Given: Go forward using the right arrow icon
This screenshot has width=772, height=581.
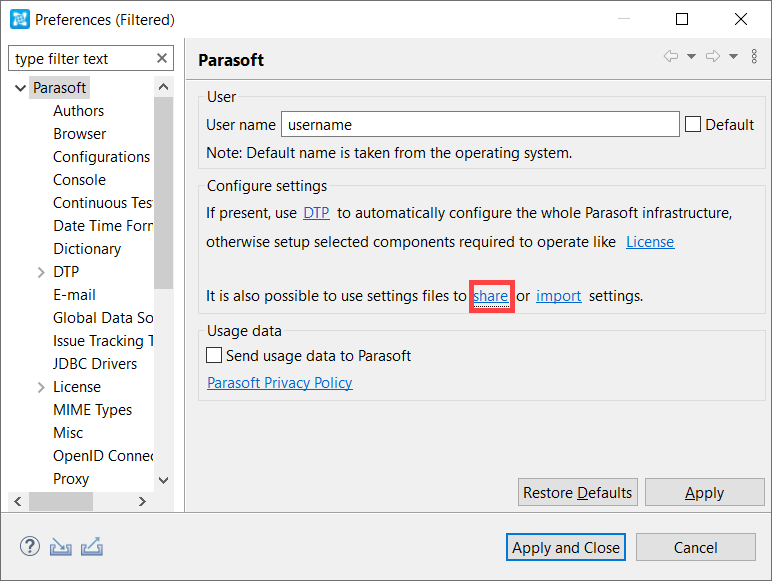Looking at the screenshot, I should 712,56.
